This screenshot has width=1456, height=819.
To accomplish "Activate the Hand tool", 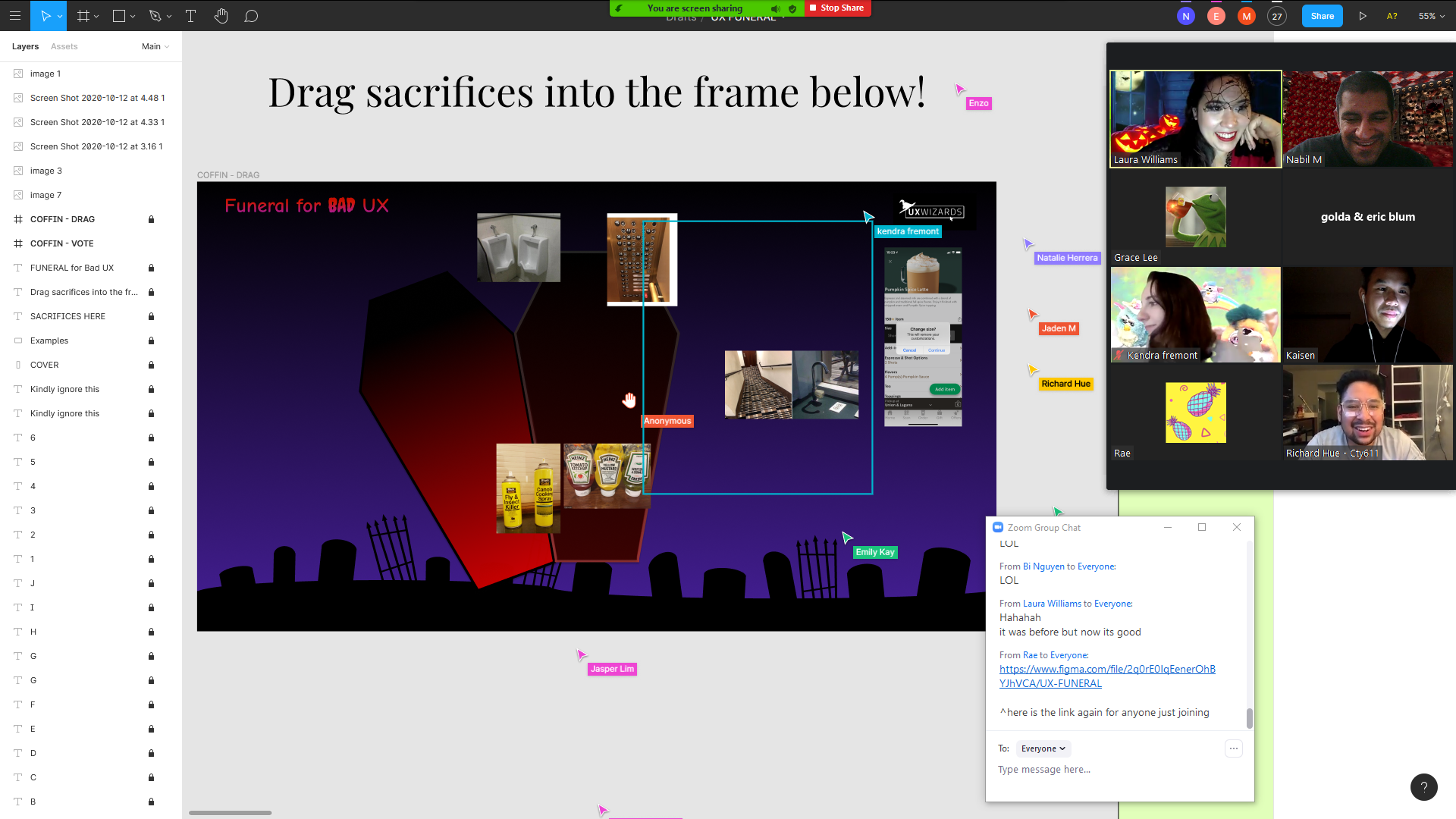I will (221, 16).
